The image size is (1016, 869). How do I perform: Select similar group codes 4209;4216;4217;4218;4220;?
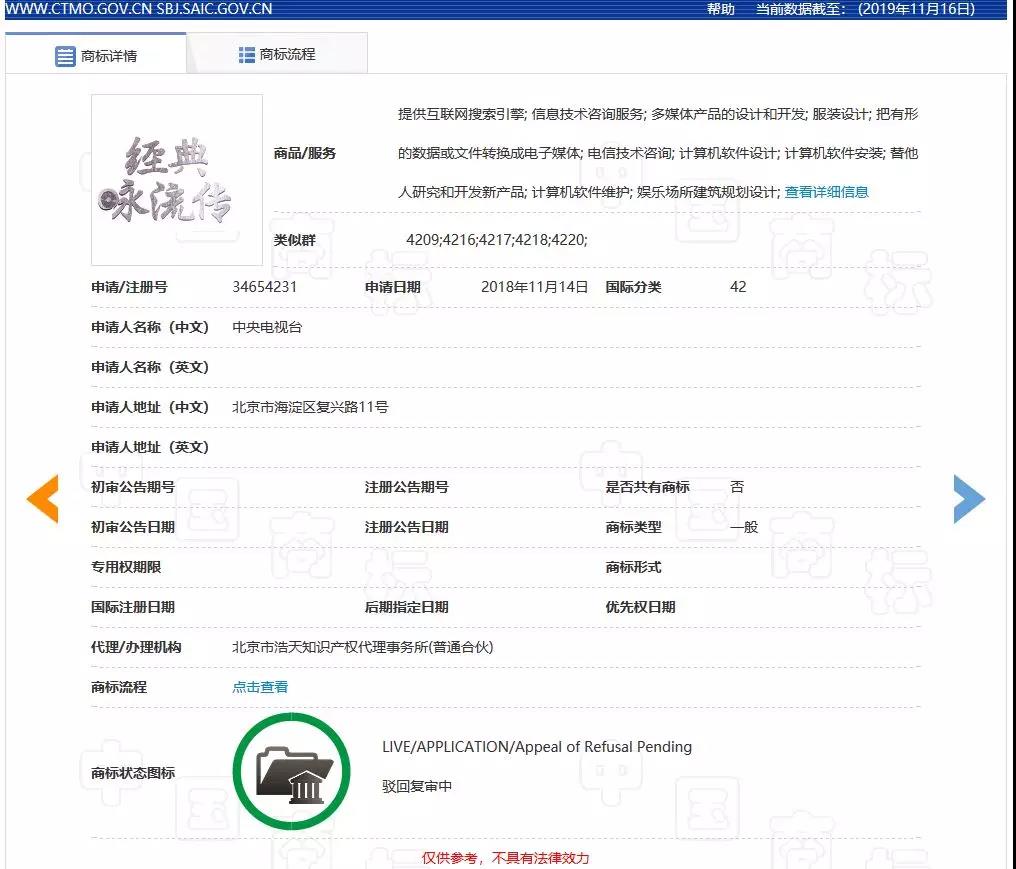pyautogui.click(x=497, y=240)
